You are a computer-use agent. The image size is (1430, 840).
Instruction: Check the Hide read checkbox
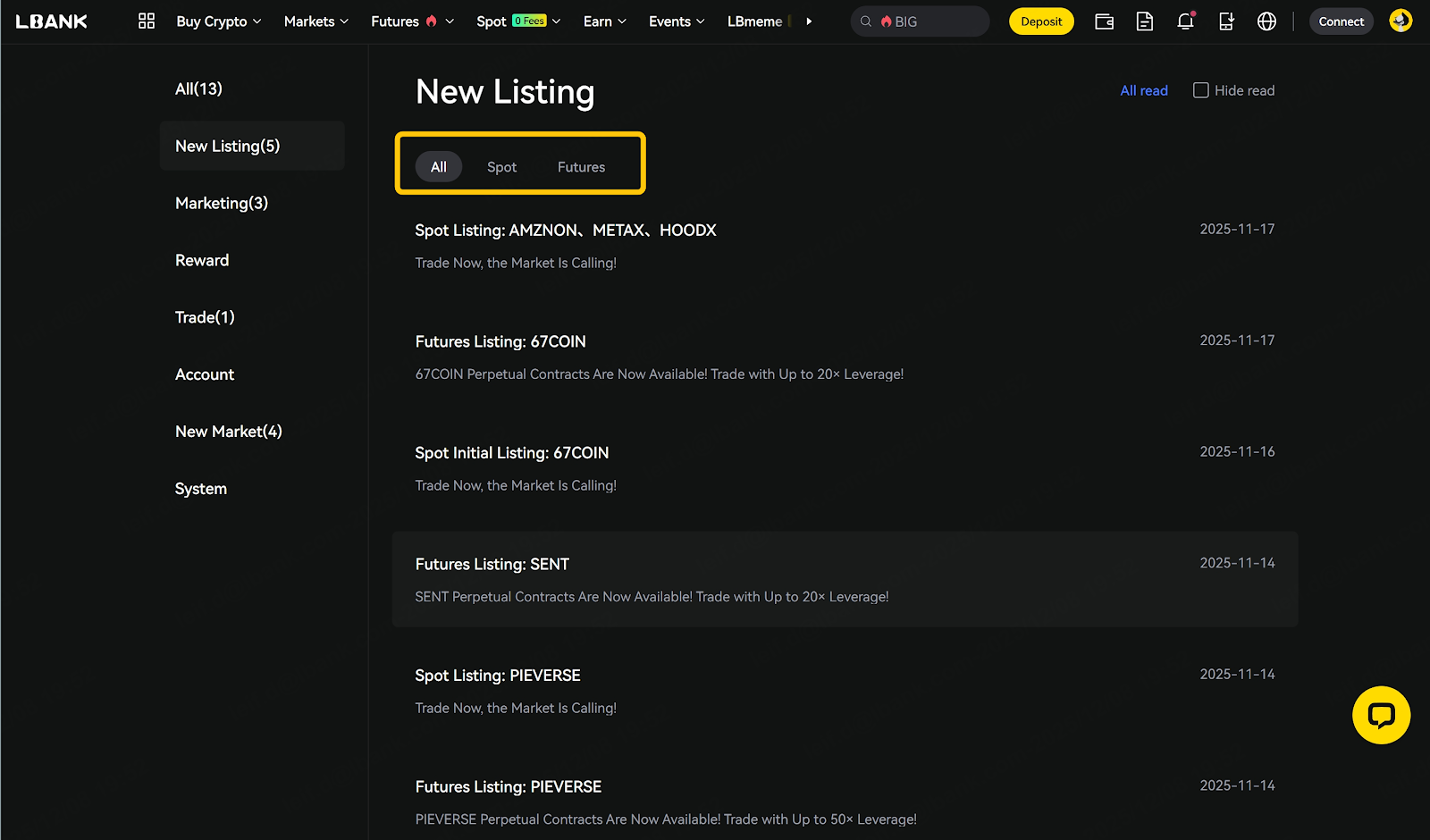(x=1201, y=90)
